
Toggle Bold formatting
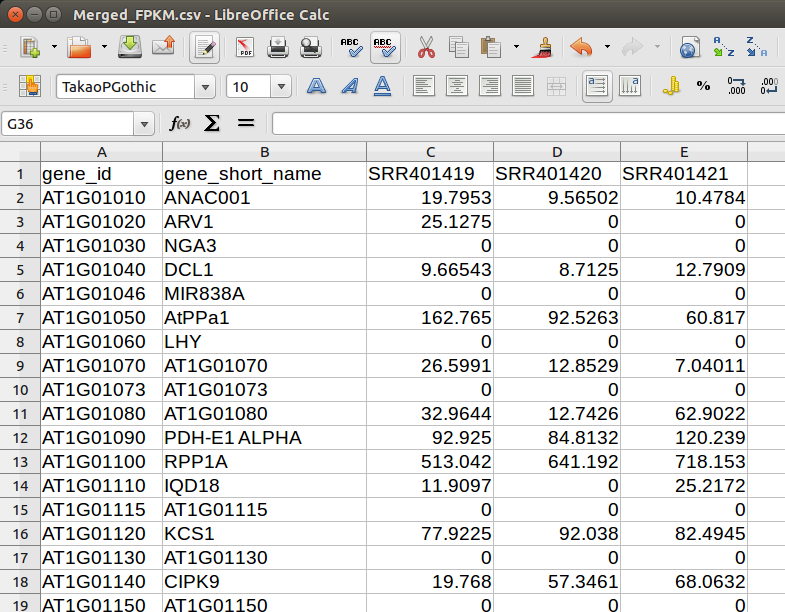click(316, 86)
